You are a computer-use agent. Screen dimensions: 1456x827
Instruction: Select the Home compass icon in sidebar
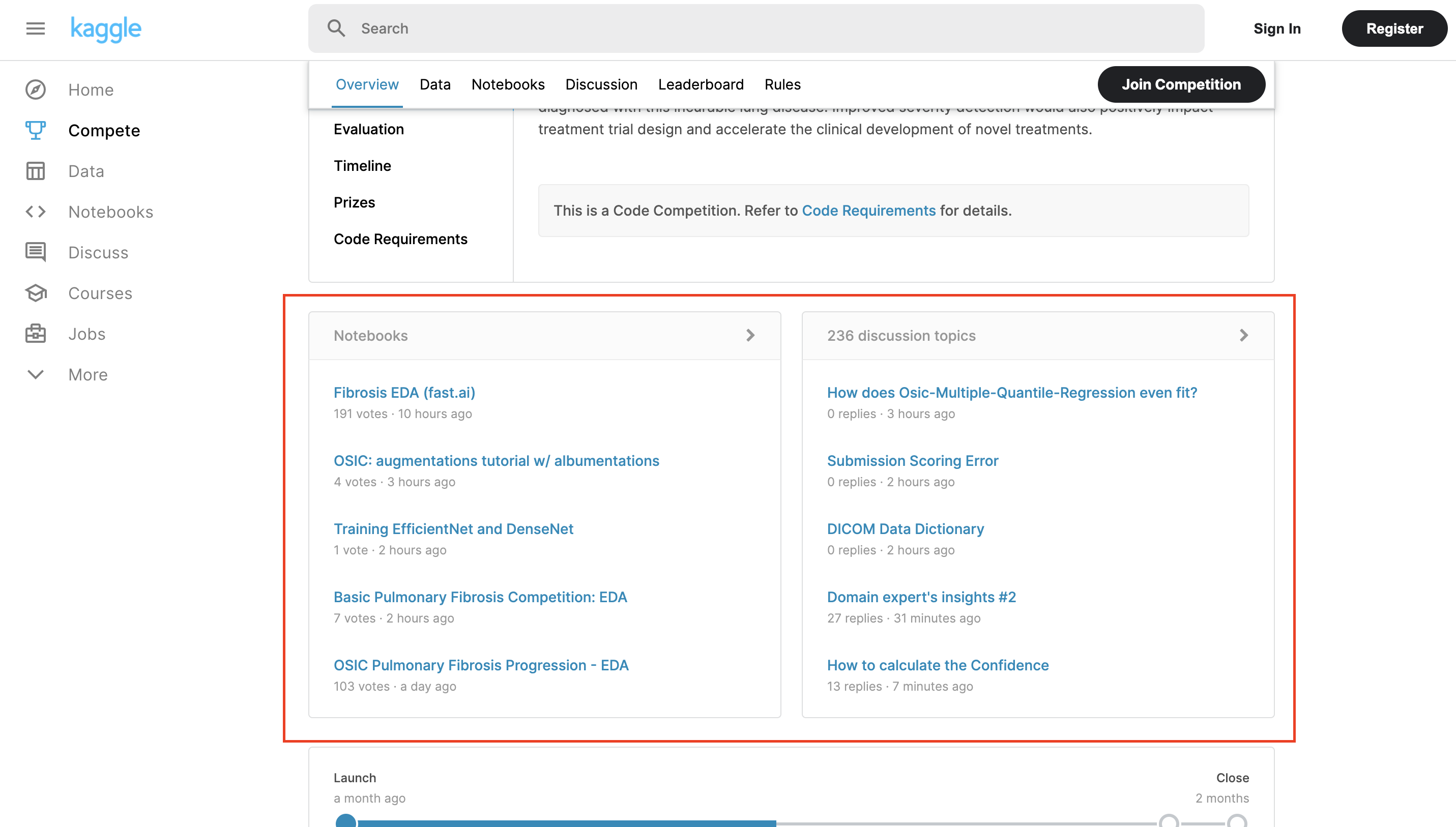(x=35, y=89)
